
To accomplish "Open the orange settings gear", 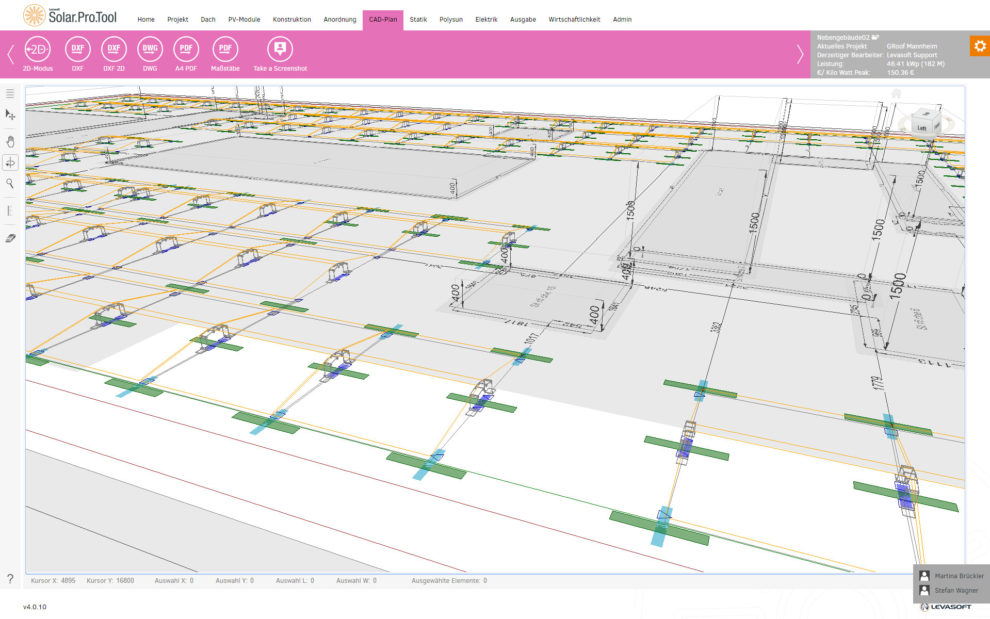I will click(978, 46).
